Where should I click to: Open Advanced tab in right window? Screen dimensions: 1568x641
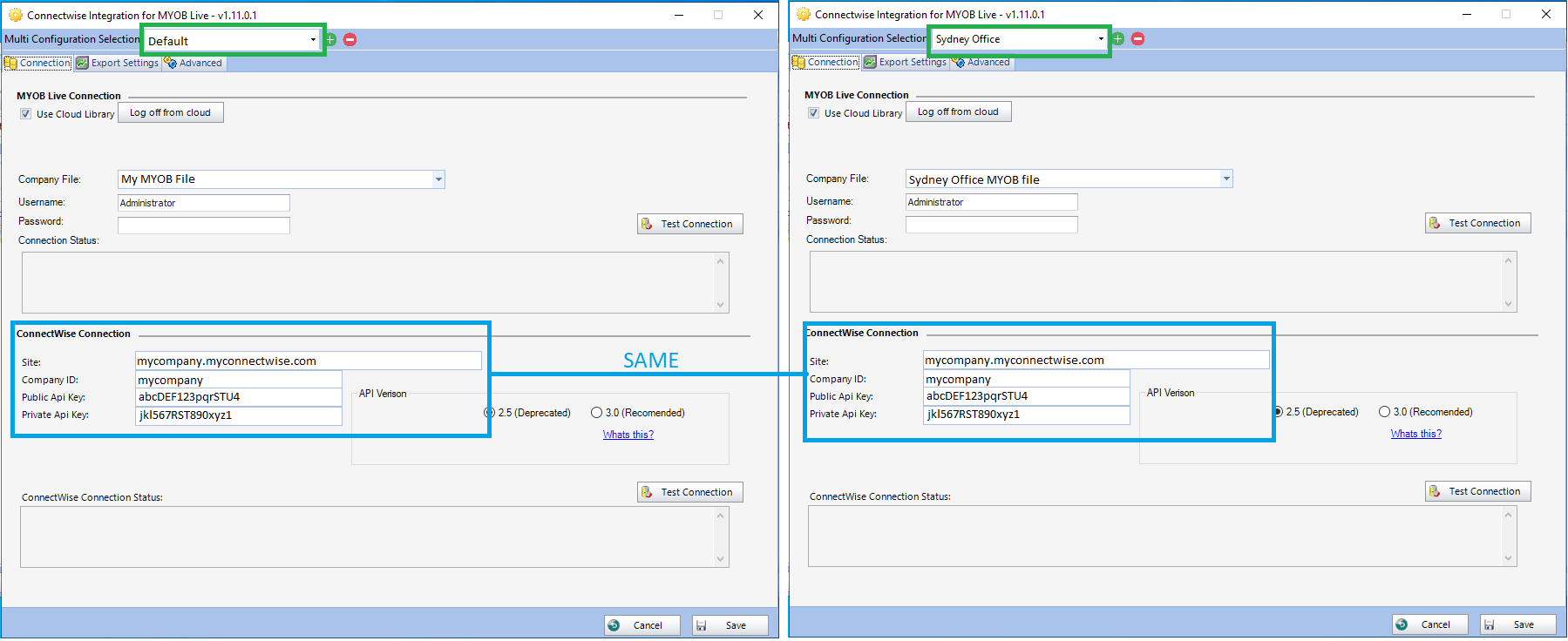tap(981, 62)
